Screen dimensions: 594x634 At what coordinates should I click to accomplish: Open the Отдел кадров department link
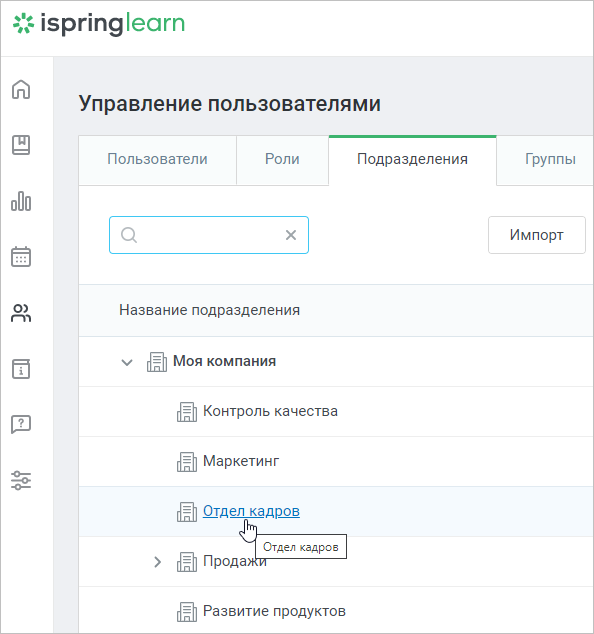pyautogui.click(x=251, y=511)
